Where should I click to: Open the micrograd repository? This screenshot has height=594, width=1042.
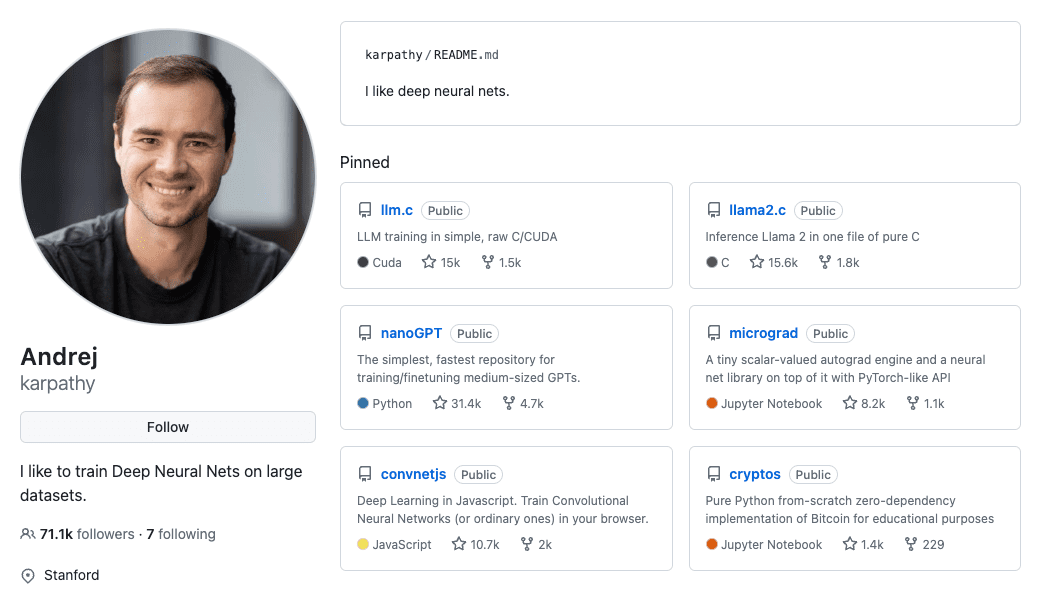(x=764, y=333)
